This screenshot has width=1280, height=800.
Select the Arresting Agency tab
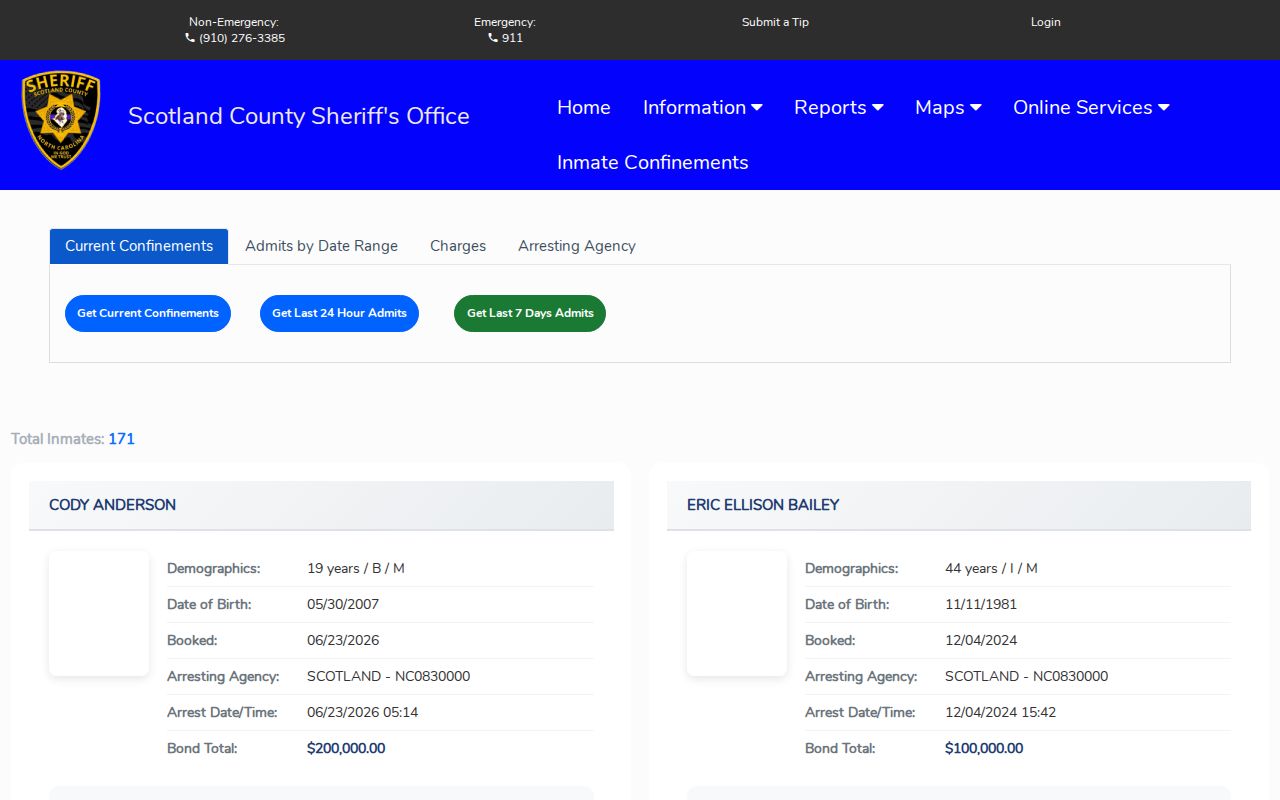click(577, 246)
